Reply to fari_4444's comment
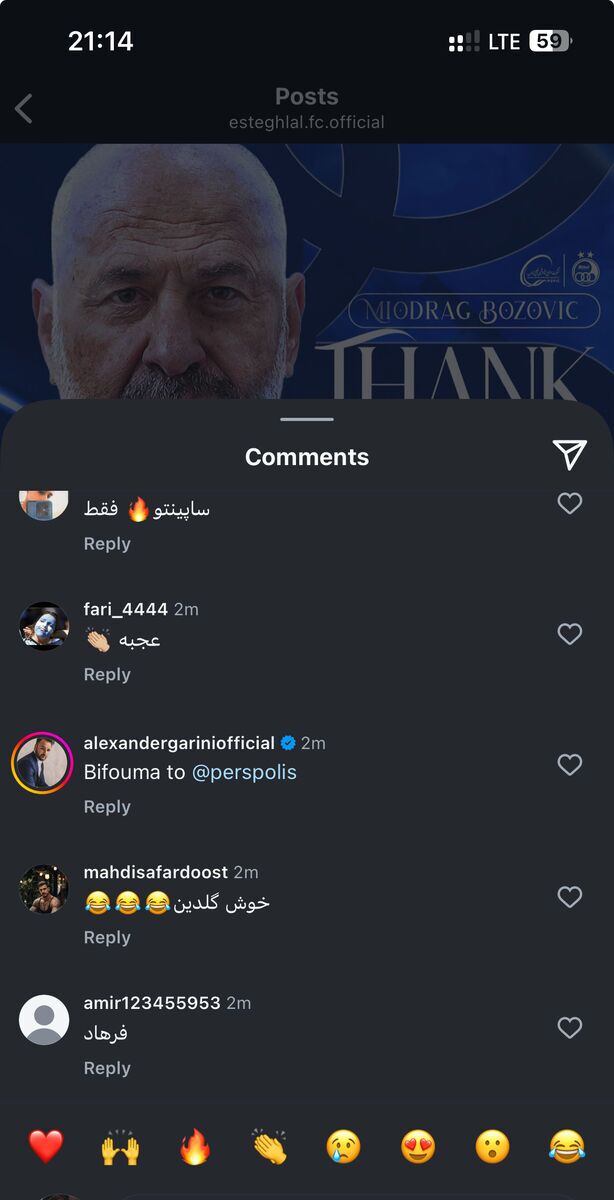Screen dimensions: 614x1200 [107, 675]
